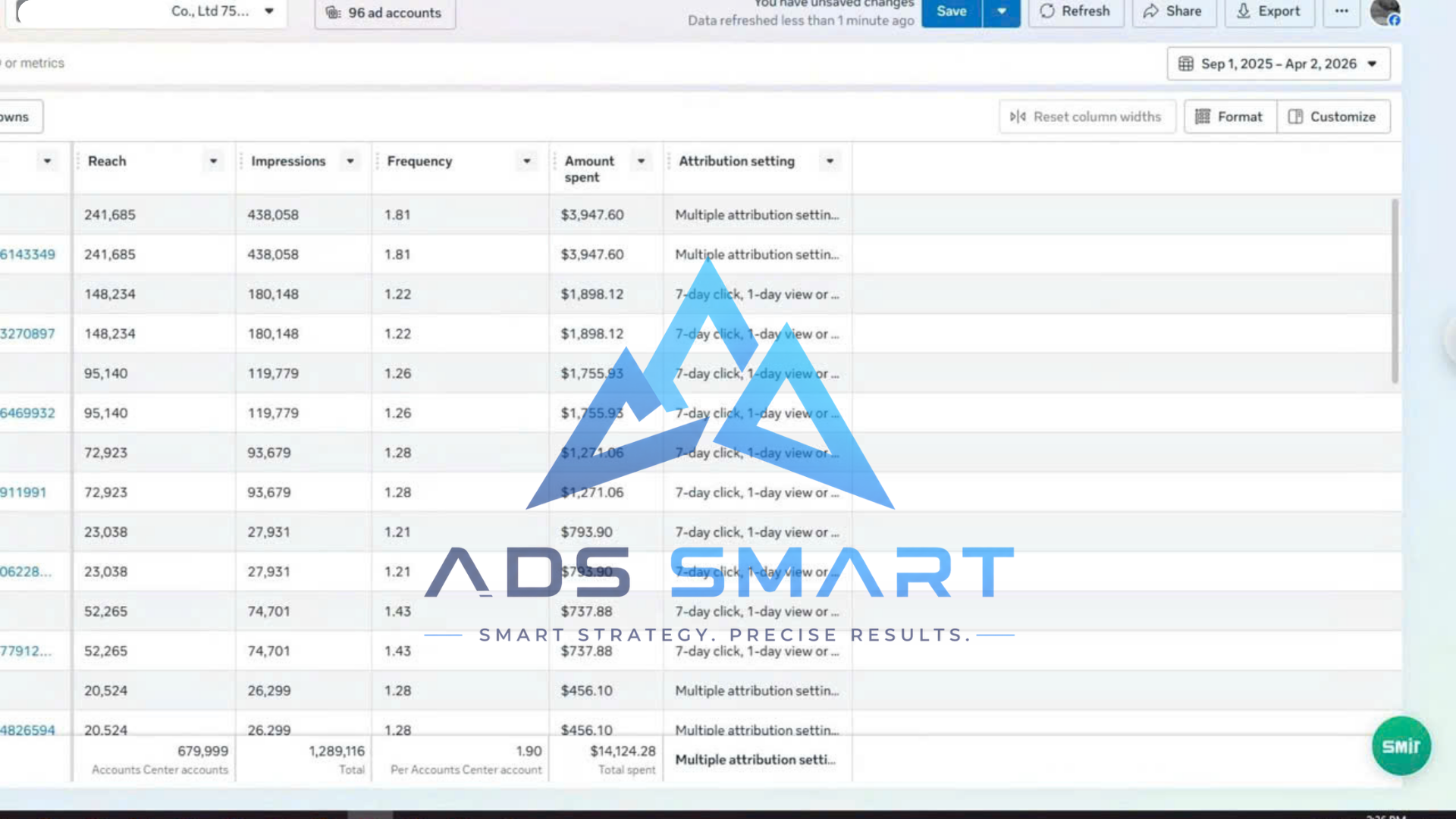Click the breakdowns button at far left

point(21,117)
